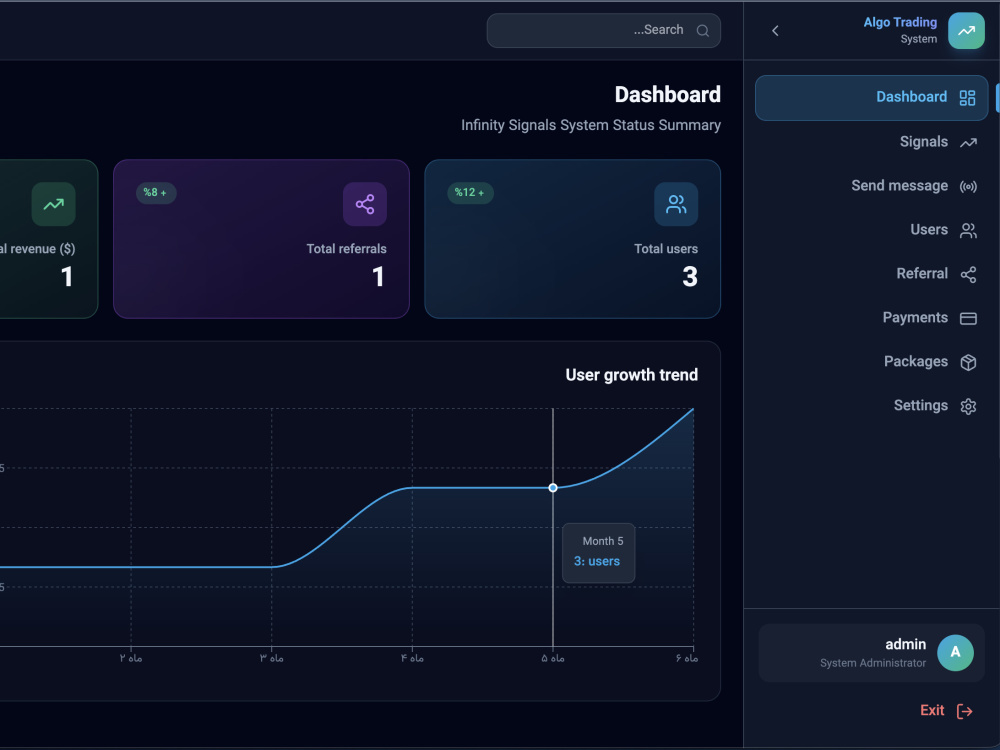Click the month ۴ axis label
Viewport: 1000px width, 750px height.
click(x=412, y=658)
